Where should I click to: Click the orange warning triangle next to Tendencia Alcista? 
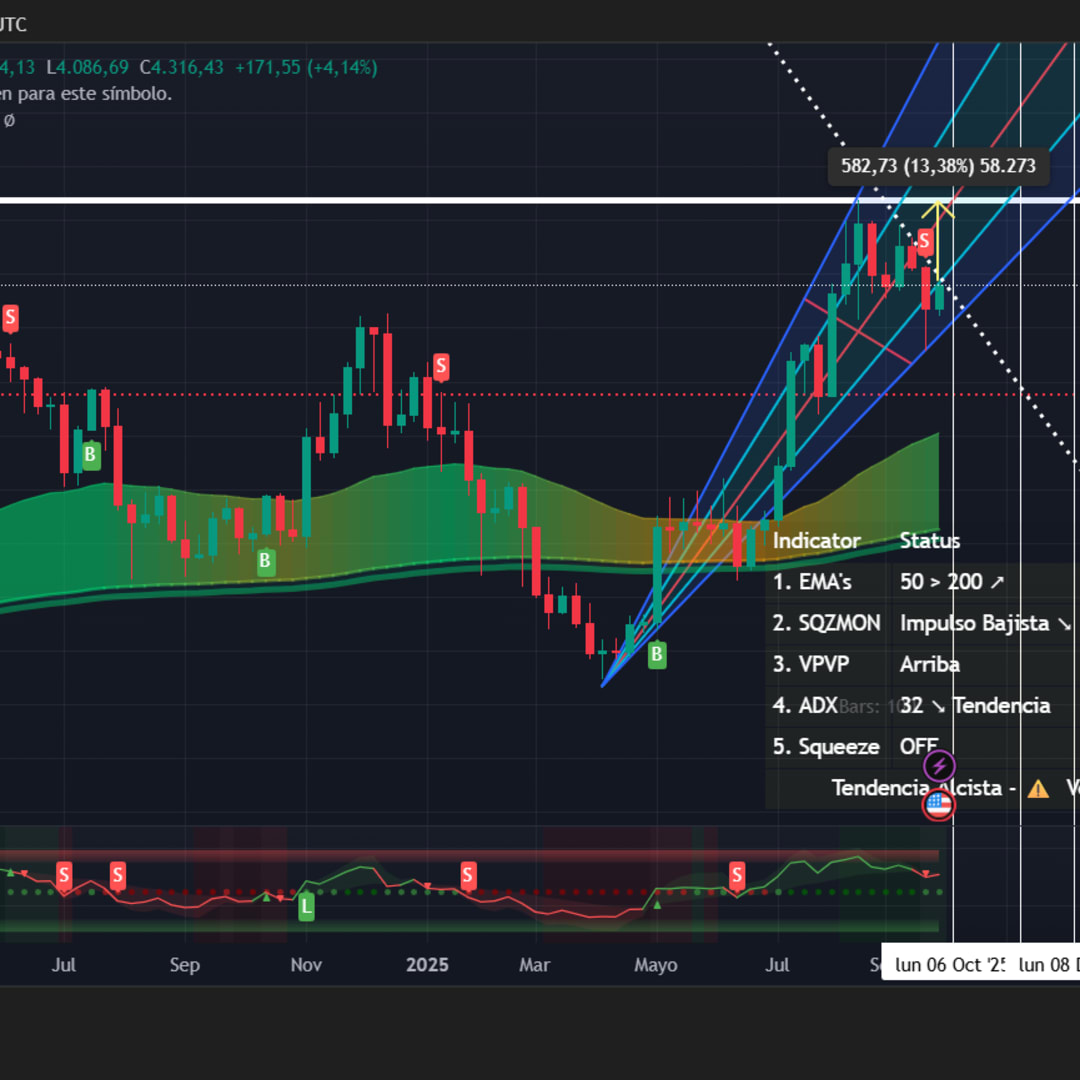click(x=1038, y=788)
